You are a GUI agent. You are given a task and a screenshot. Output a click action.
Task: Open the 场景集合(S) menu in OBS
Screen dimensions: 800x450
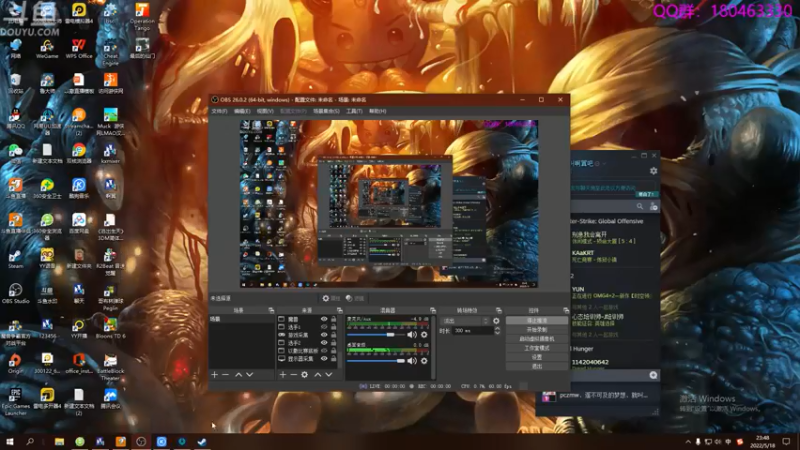click(326, 111)
